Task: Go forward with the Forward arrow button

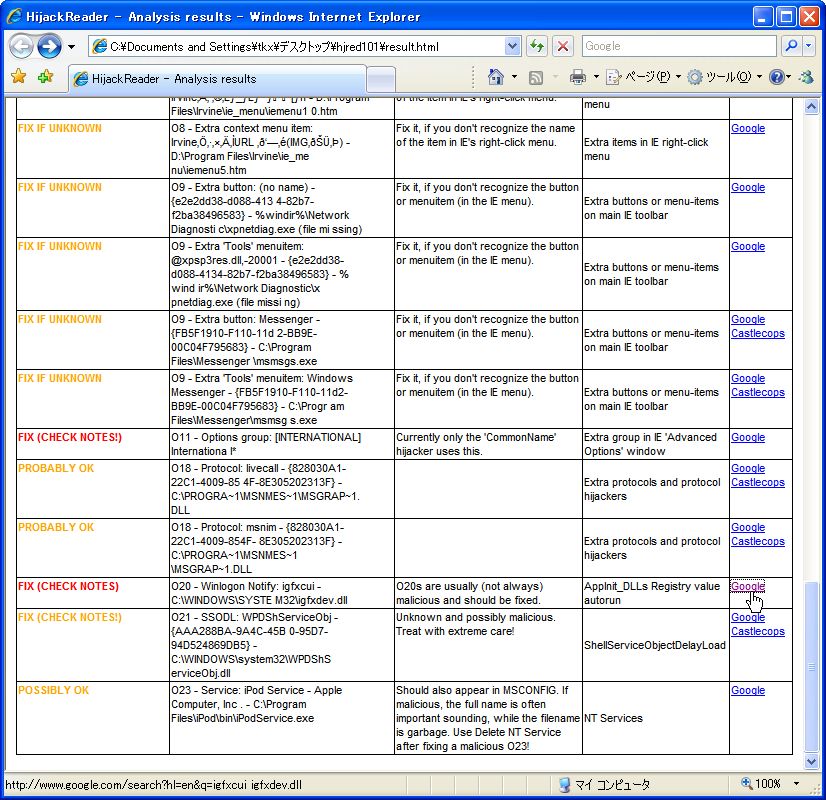Action: tap(49, 46)
